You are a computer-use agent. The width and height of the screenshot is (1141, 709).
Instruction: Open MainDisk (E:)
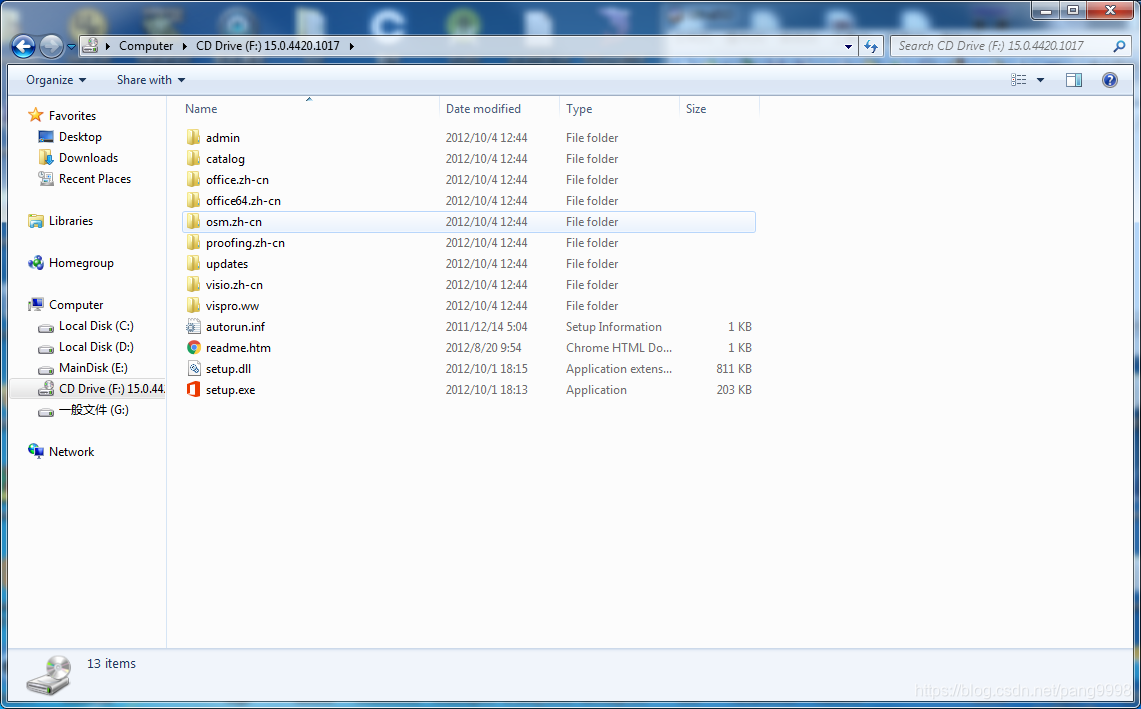pyautogui.click(x=93, y=368)
